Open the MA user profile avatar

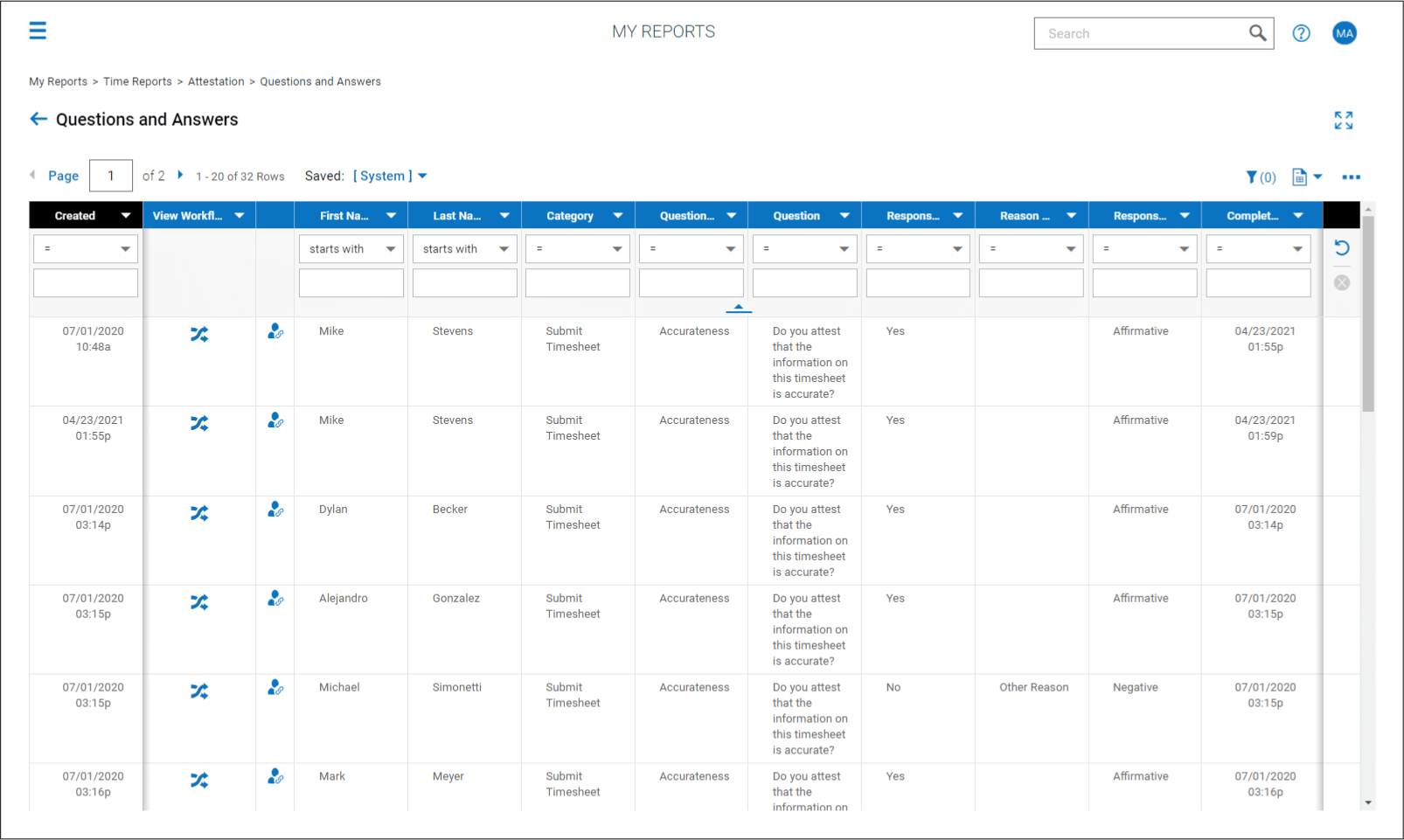coord(1344,33)
